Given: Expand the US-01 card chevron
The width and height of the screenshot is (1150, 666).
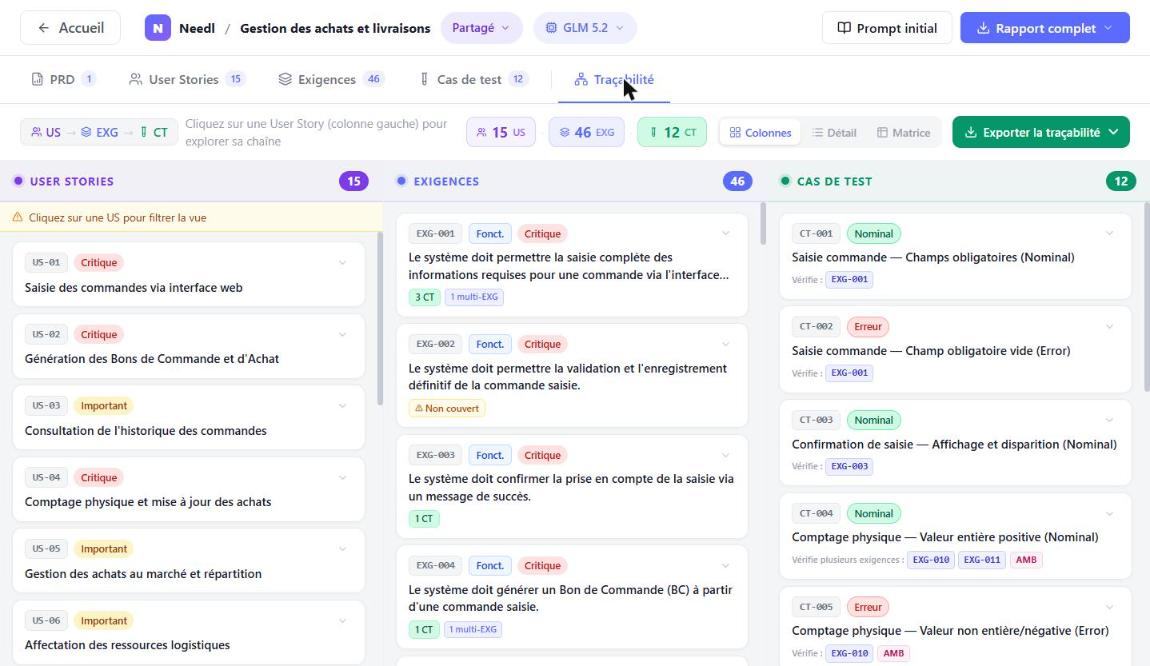Looking at the screenshot, I should coord(343,263).
